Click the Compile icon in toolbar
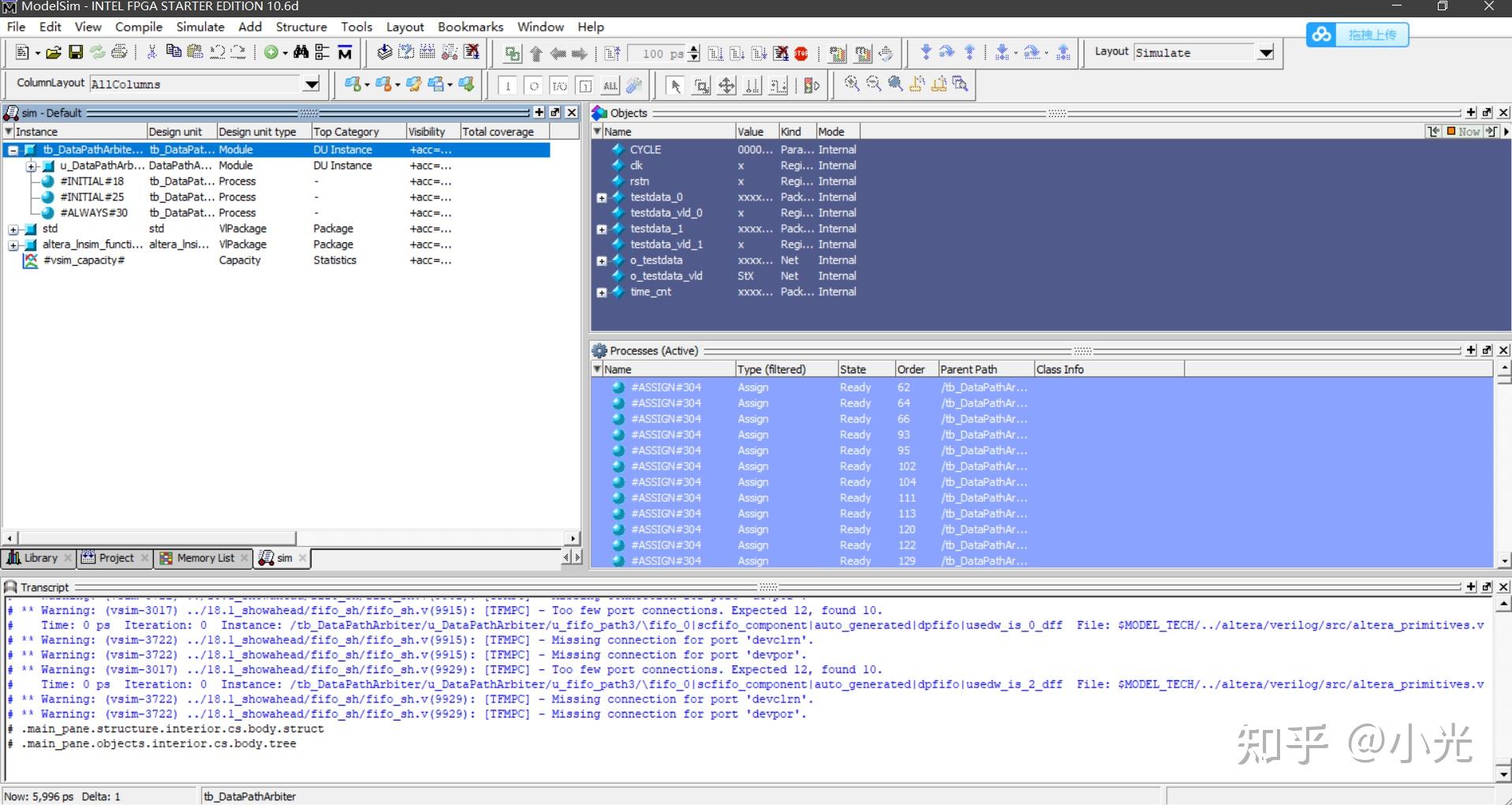 pos(384,53)
